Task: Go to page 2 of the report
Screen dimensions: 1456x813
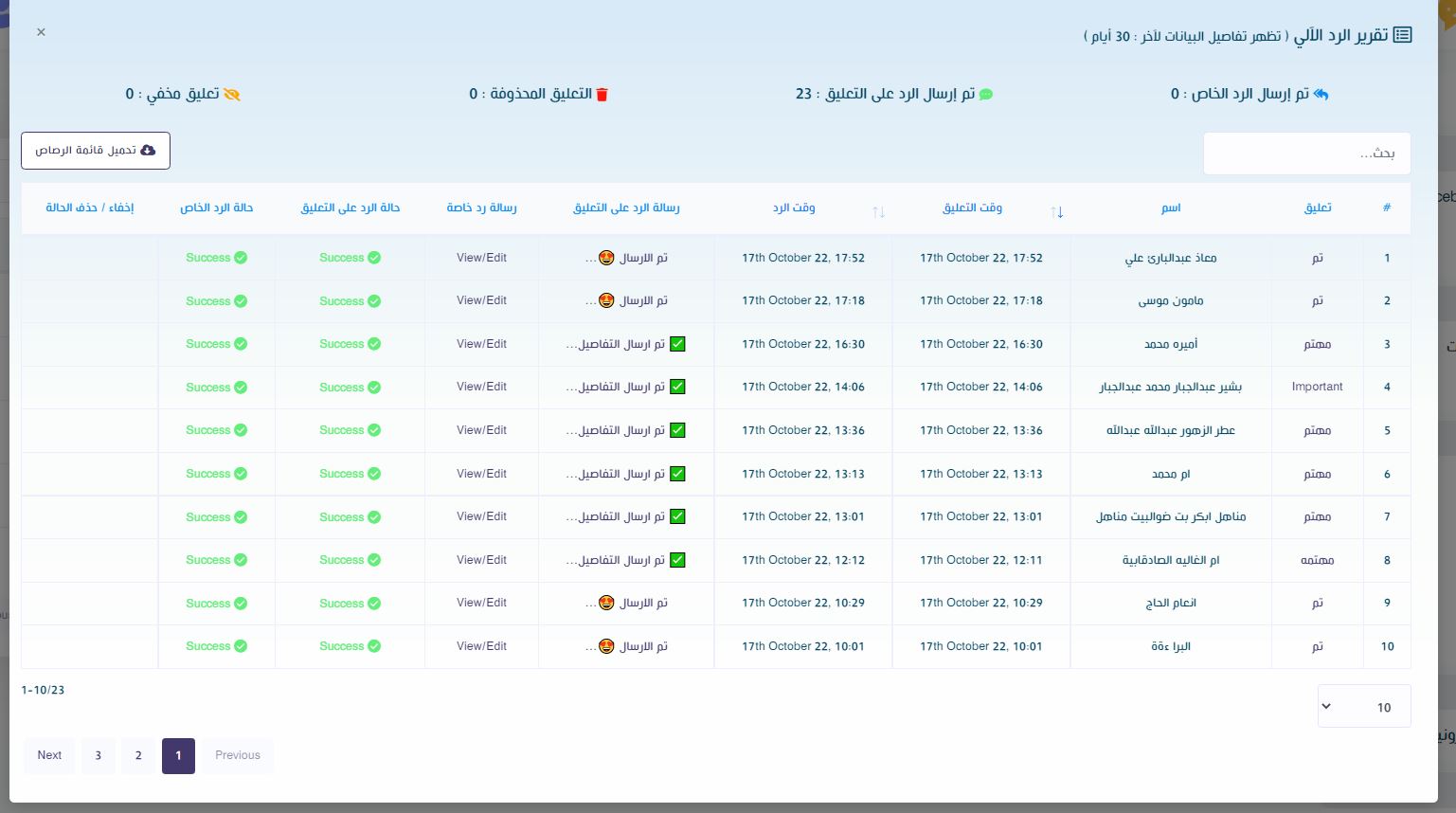Action: 138,755
